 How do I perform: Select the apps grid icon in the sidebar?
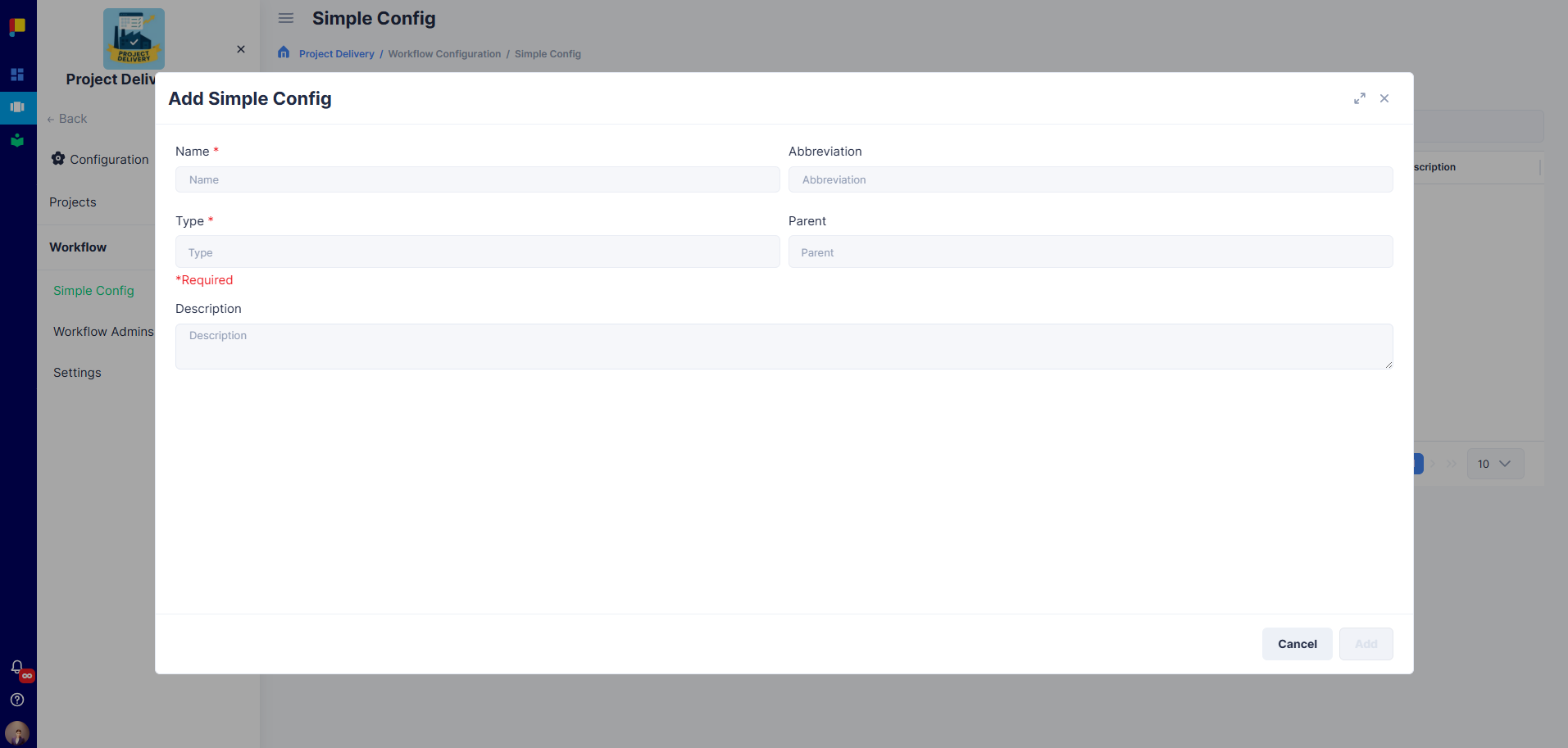(17, 75)
